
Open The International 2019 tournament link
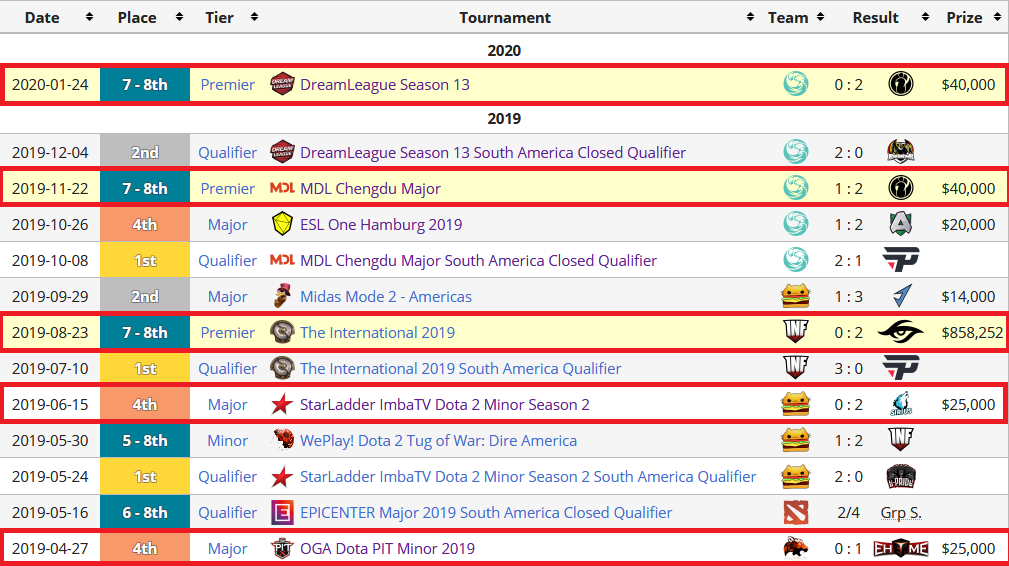coord(377,333)
